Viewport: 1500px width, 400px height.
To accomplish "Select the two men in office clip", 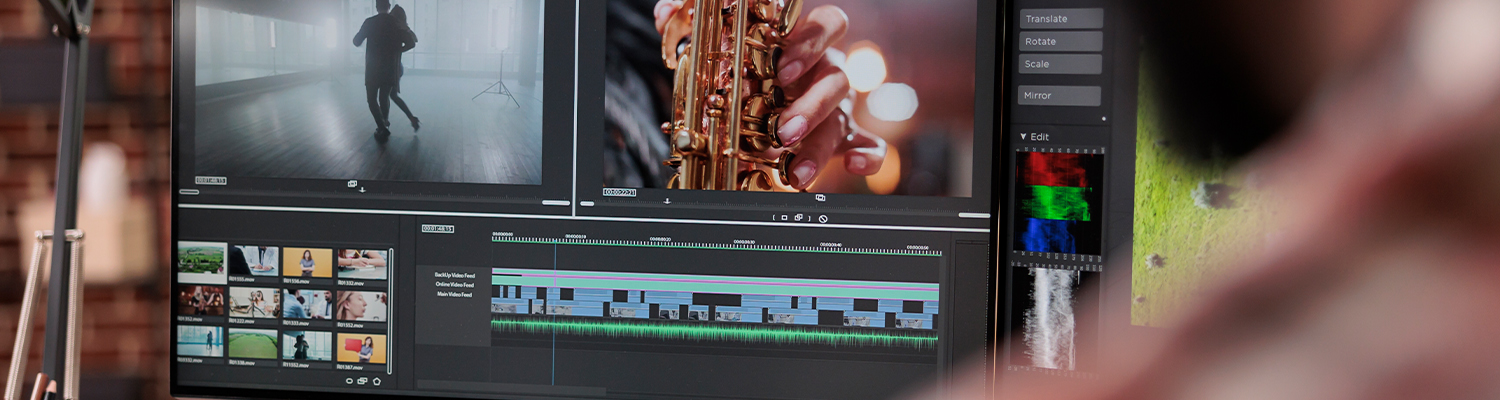I will click(x=307, y=304).
